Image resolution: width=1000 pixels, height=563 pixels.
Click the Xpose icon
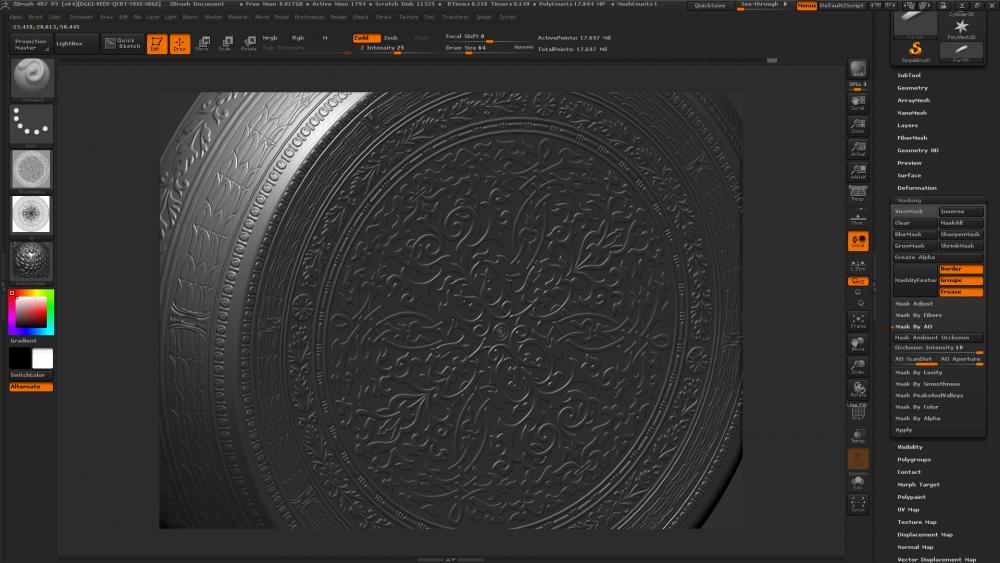858,504
